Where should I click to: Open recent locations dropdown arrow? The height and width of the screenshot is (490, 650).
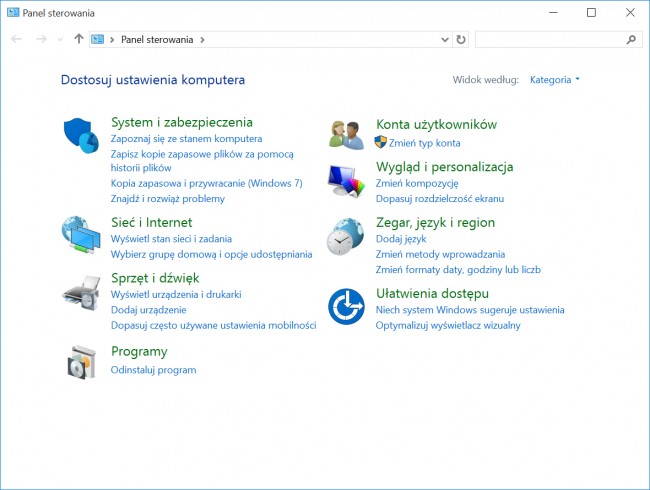tap(60, 40)
